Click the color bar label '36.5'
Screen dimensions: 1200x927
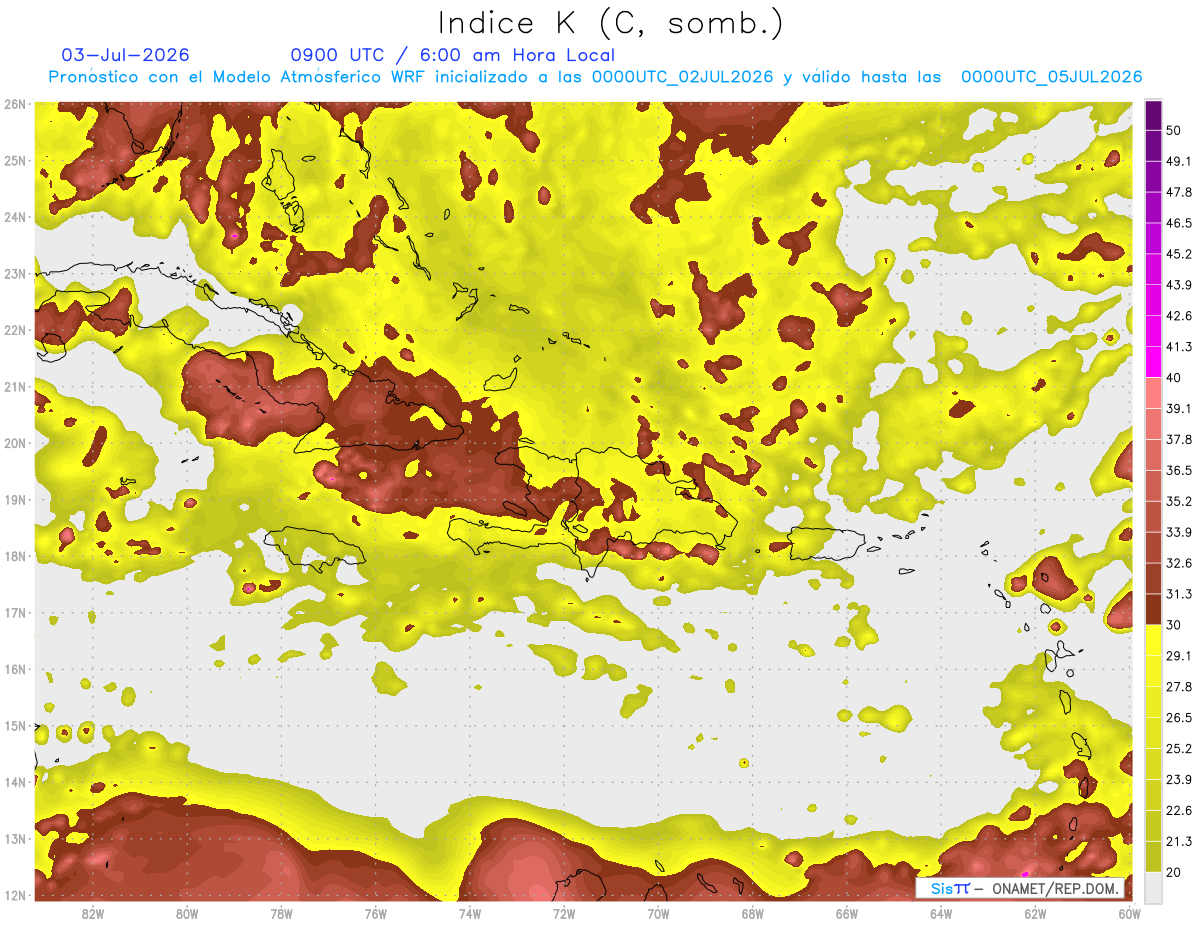coord(1179,470)
